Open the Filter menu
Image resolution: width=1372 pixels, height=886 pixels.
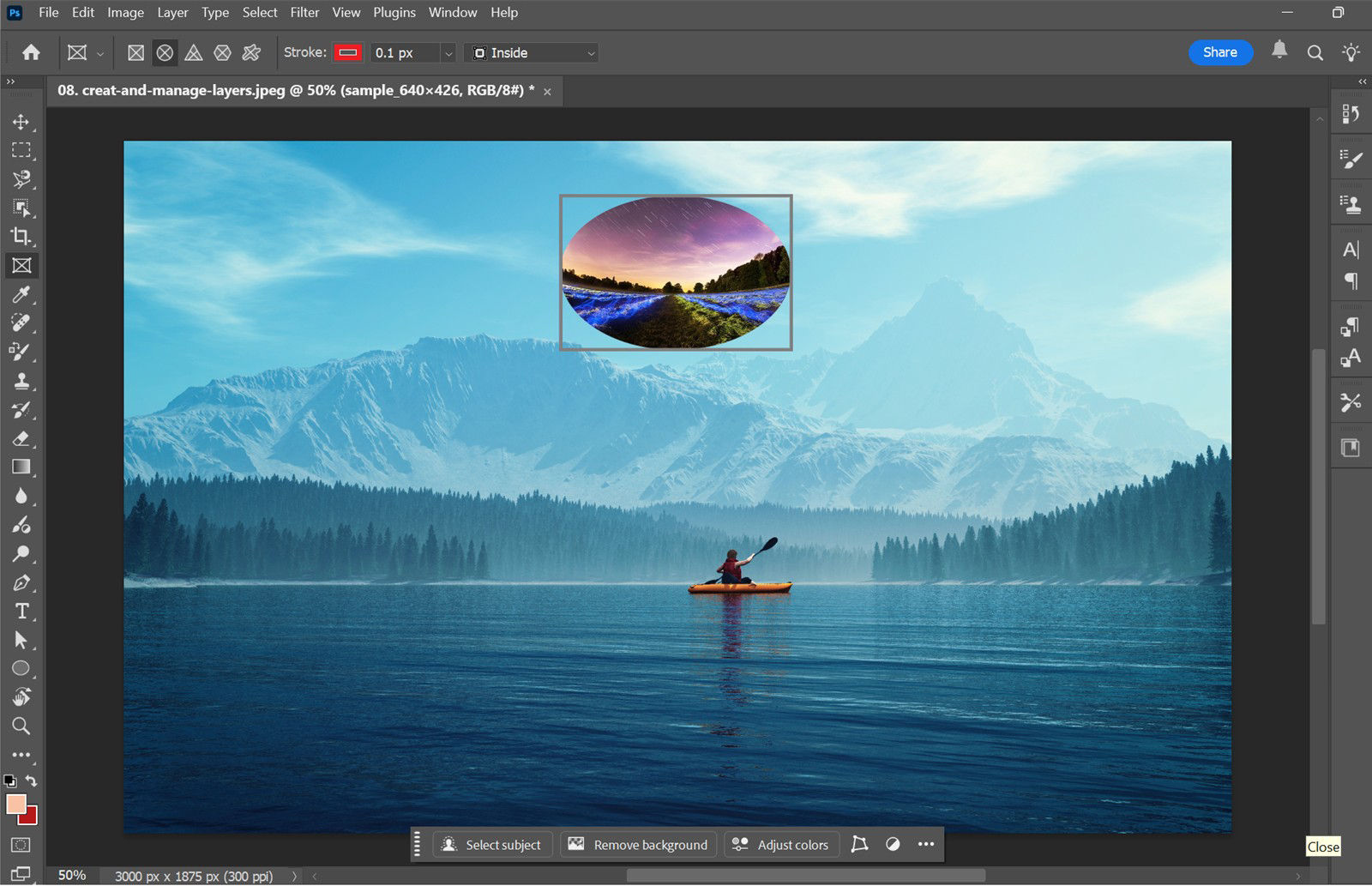pos(304,12)
